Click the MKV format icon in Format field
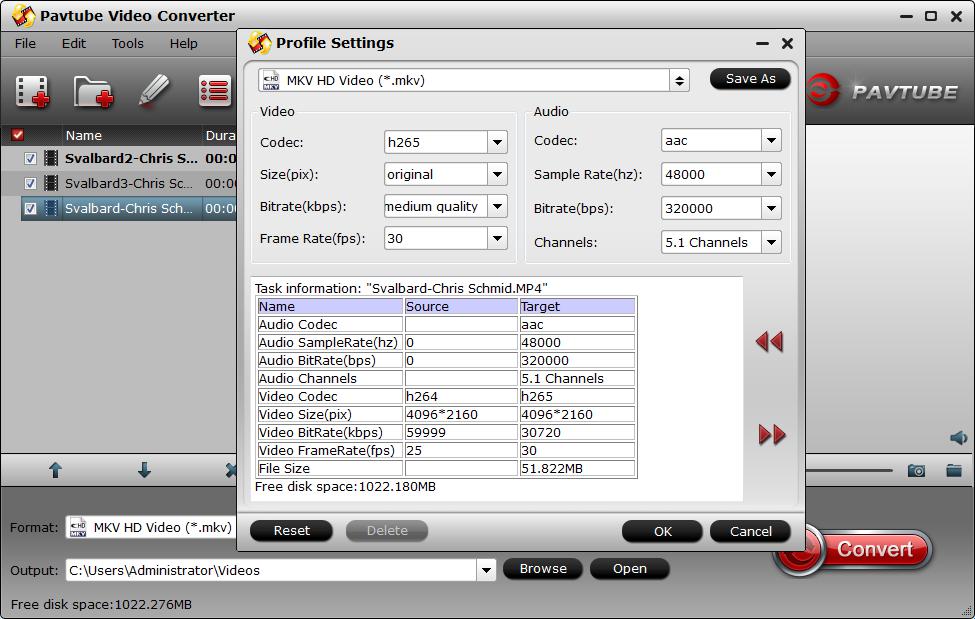This screenshot has width=975, height=619. [78, 527]
